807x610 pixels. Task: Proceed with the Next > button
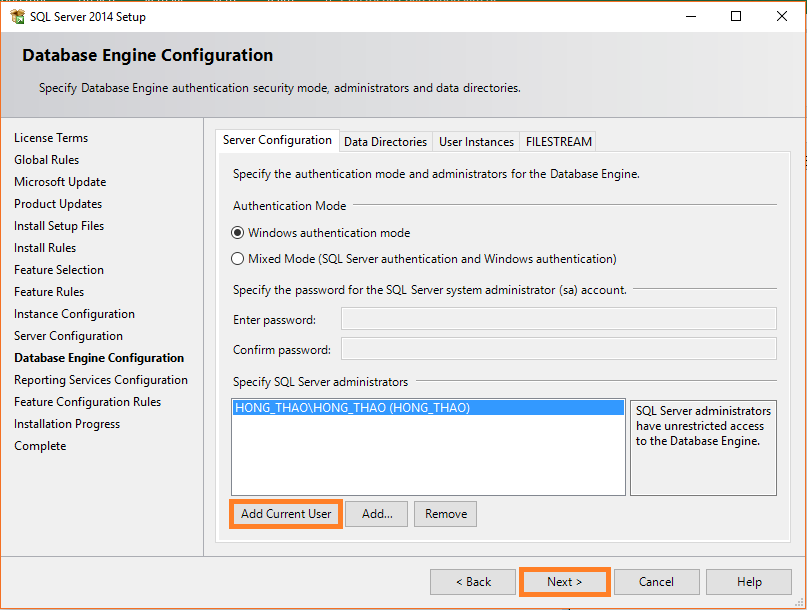565,582
